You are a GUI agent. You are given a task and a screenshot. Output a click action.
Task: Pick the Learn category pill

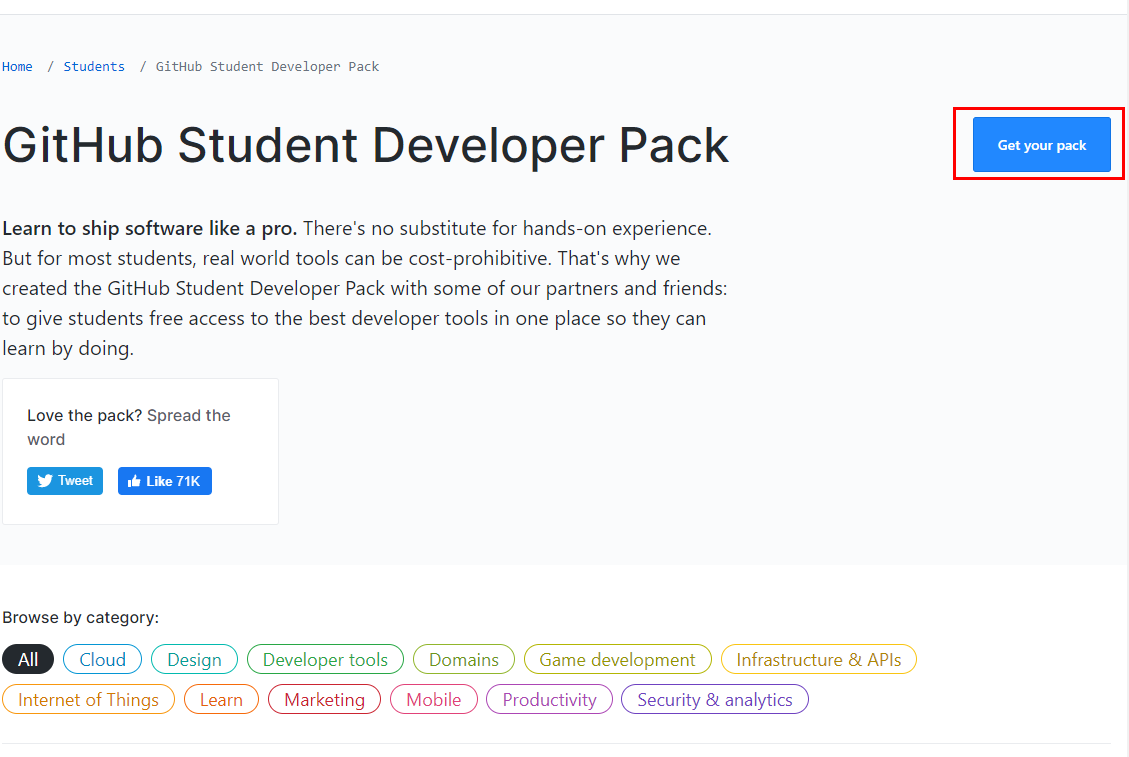[x=221, y=699]
